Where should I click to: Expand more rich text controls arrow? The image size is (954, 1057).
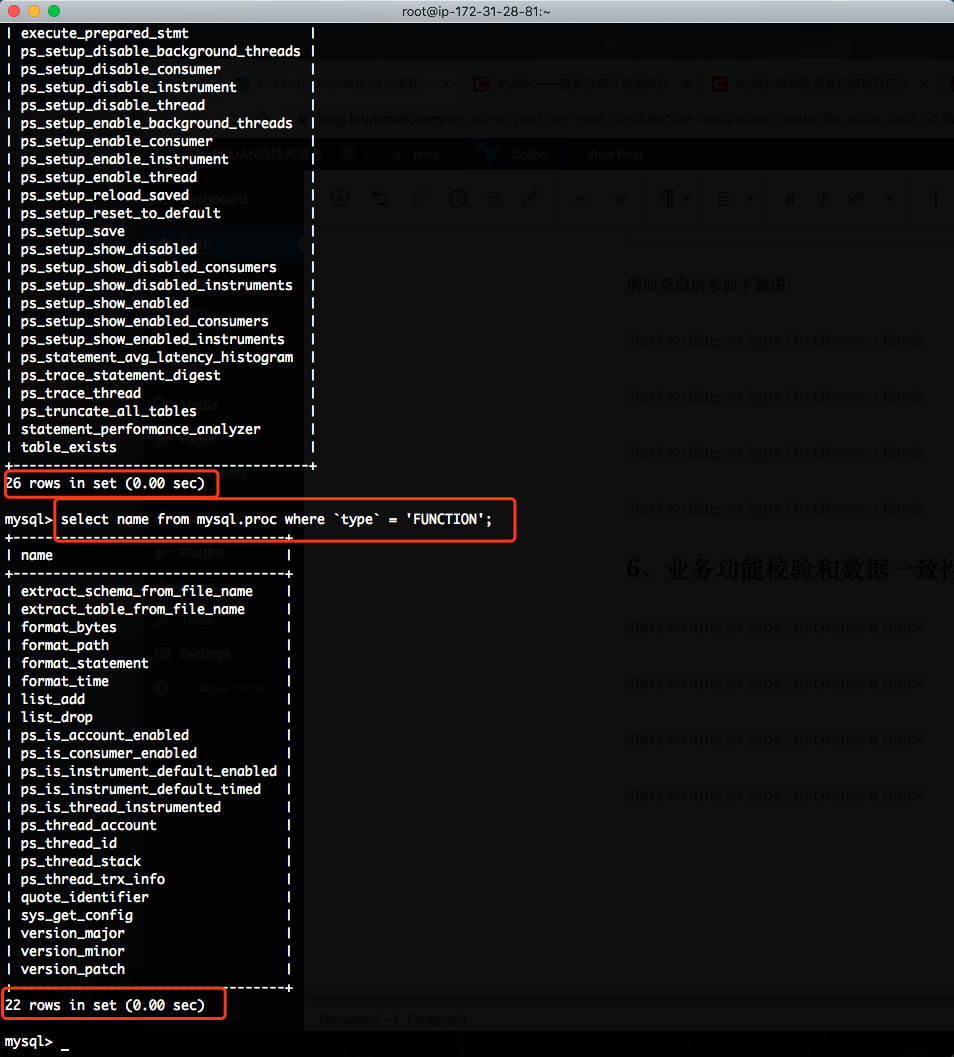889,199
